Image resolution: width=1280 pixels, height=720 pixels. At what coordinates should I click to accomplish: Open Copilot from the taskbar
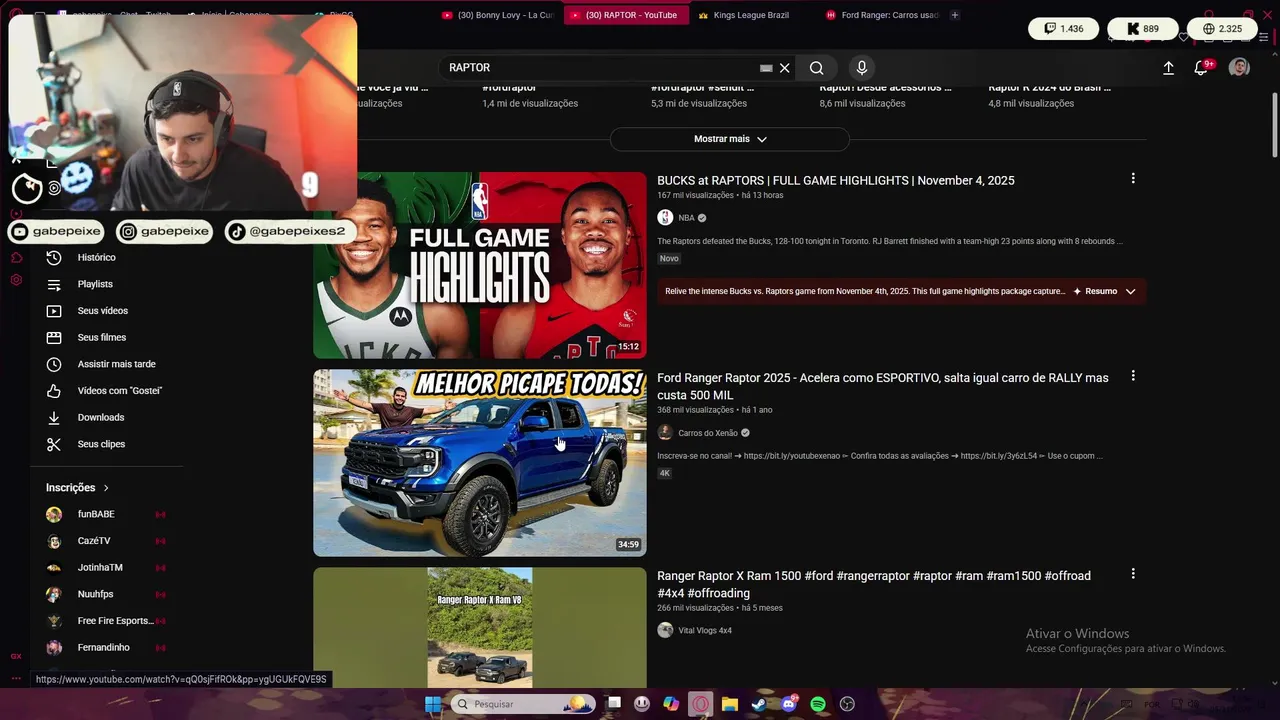tap(671, 704)
